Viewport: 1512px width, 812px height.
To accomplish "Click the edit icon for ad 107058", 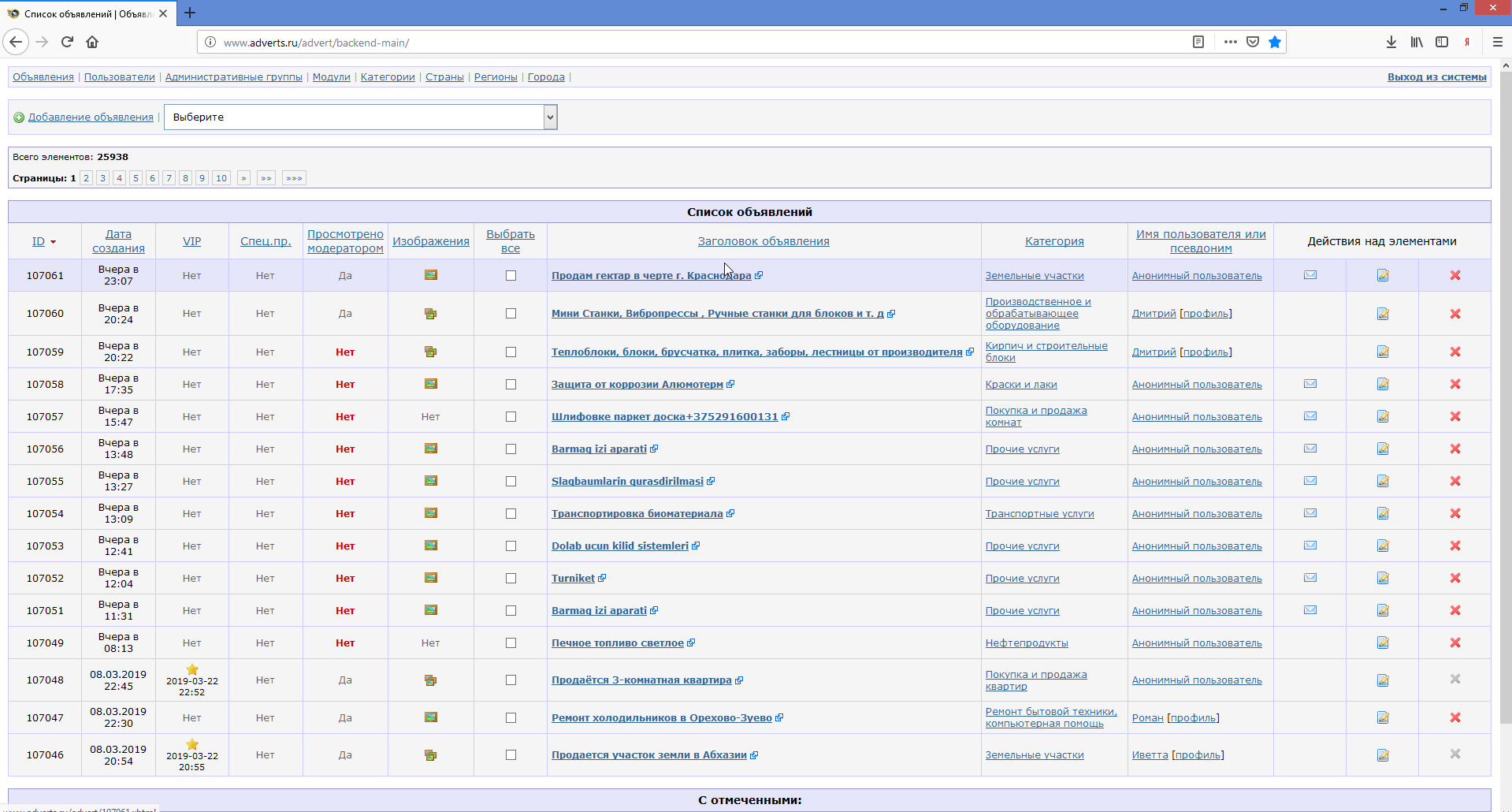I will [1382, 385].
